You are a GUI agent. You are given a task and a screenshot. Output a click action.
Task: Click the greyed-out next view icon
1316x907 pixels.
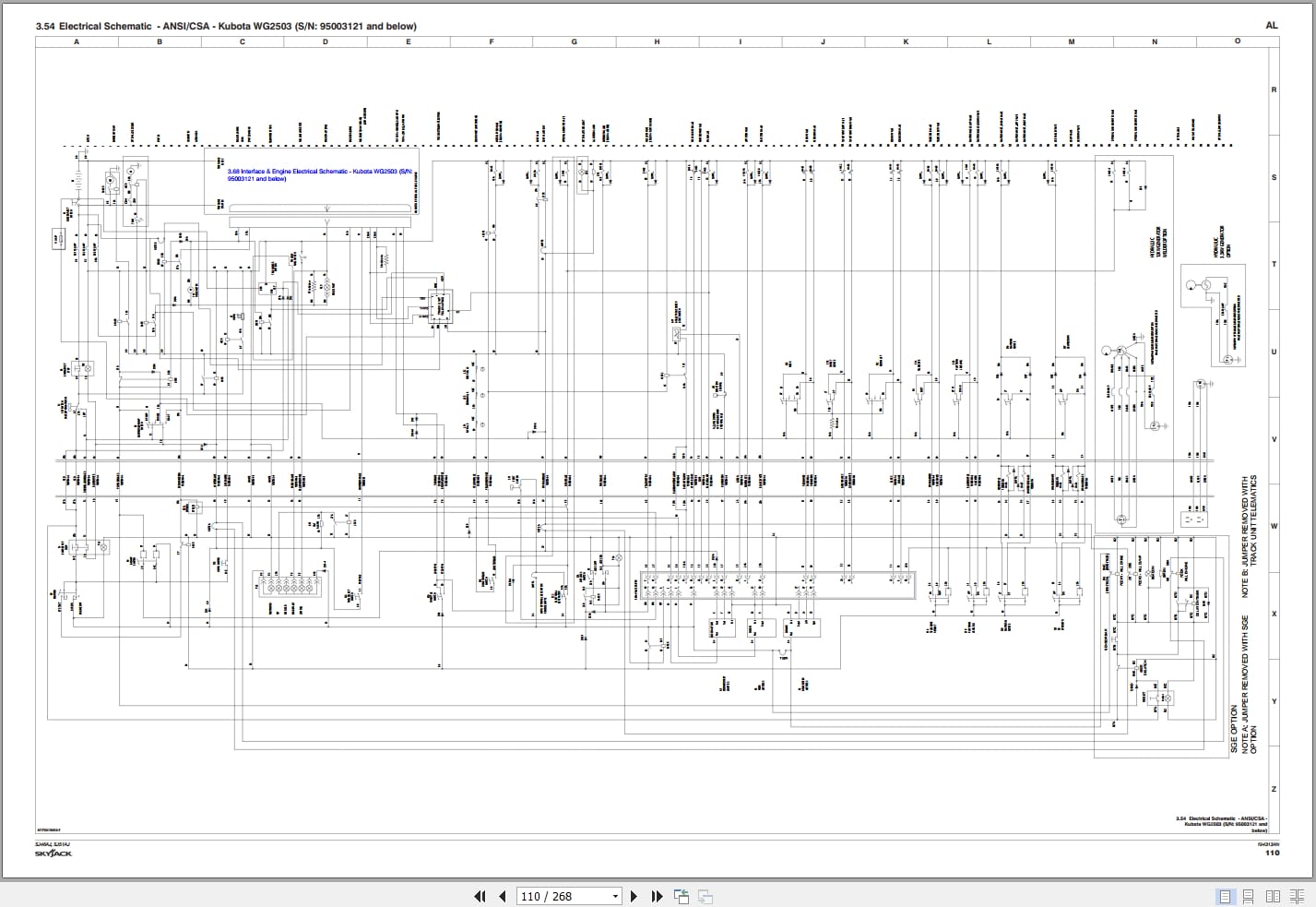705,896
